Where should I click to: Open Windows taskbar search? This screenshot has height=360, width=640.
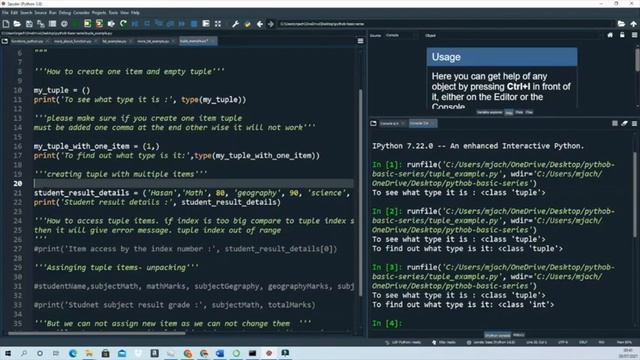click(24, 353)
